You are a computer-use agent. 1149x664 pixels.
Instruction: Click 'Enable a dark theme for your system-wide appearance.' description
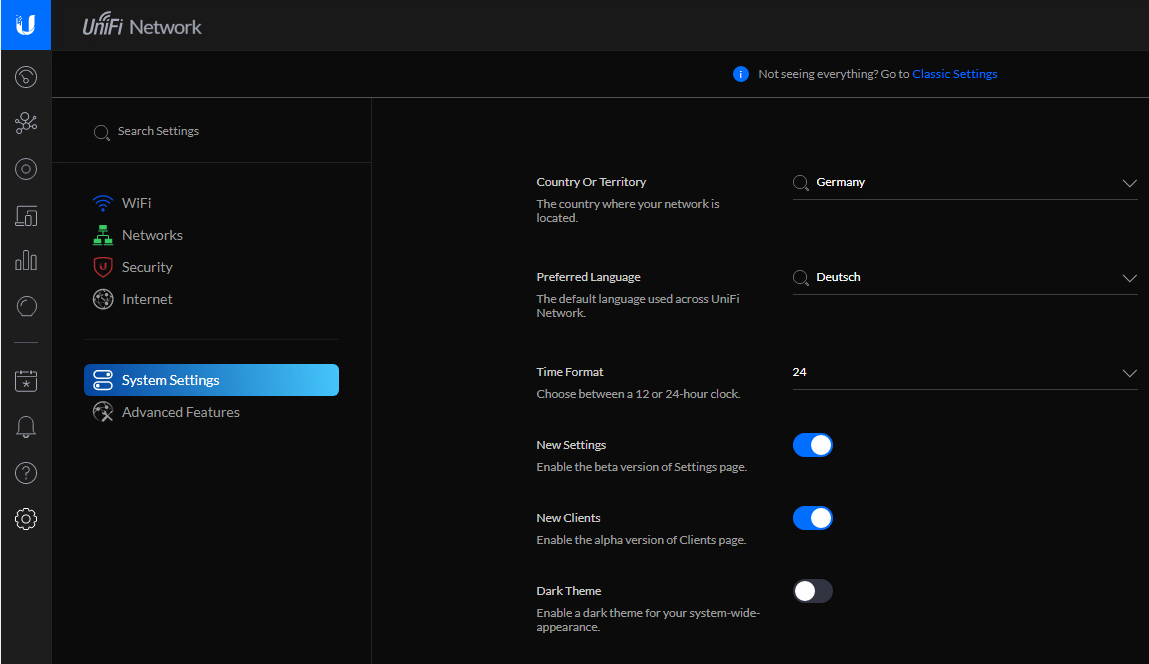pyautogui.click(x=648, y=620)
